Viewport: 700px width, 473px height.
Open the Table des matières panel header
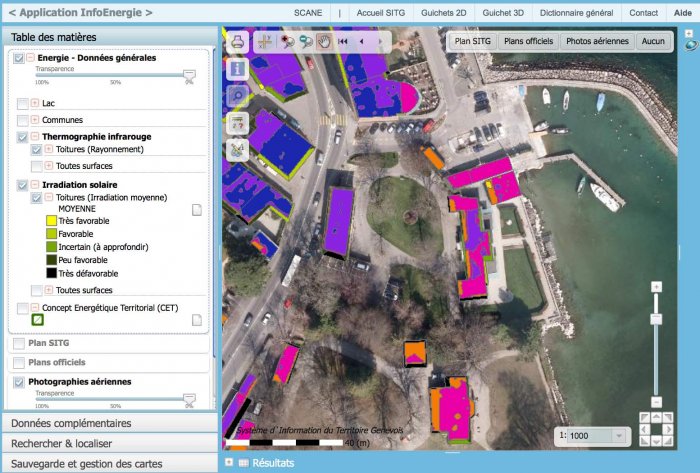(109, 37)
